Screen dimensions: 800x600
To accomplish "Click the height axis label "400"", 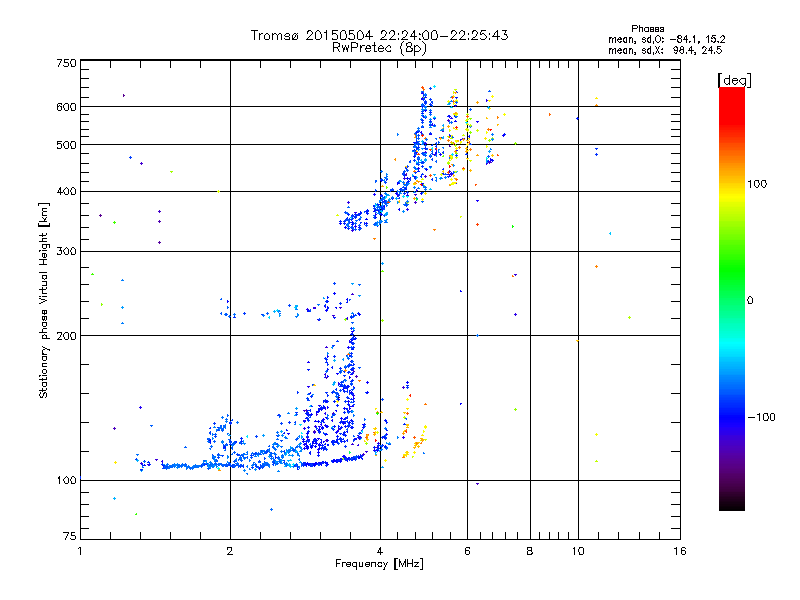I will 66,192.
